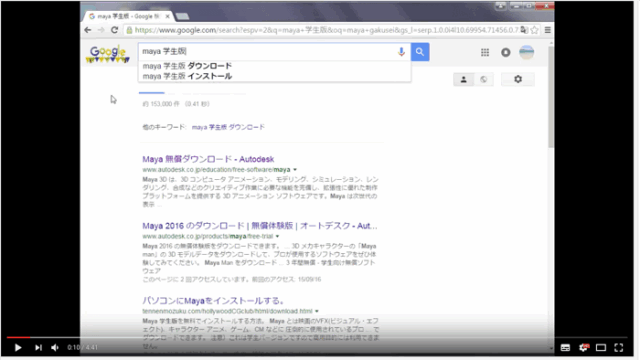Skip to next video
This screenshot has height=360, width=640.
38,347
